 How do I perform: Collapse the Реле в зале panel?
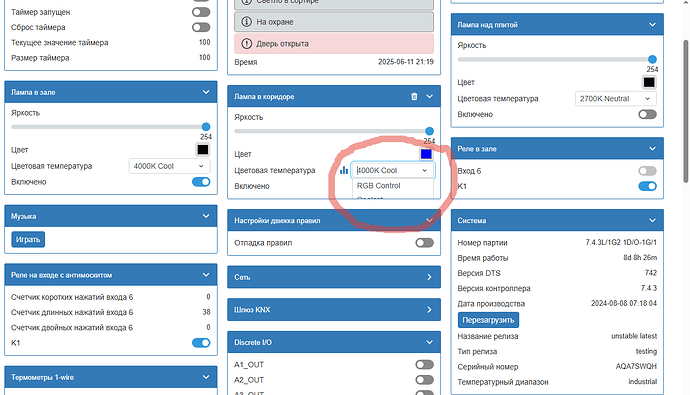pos(652,149)
